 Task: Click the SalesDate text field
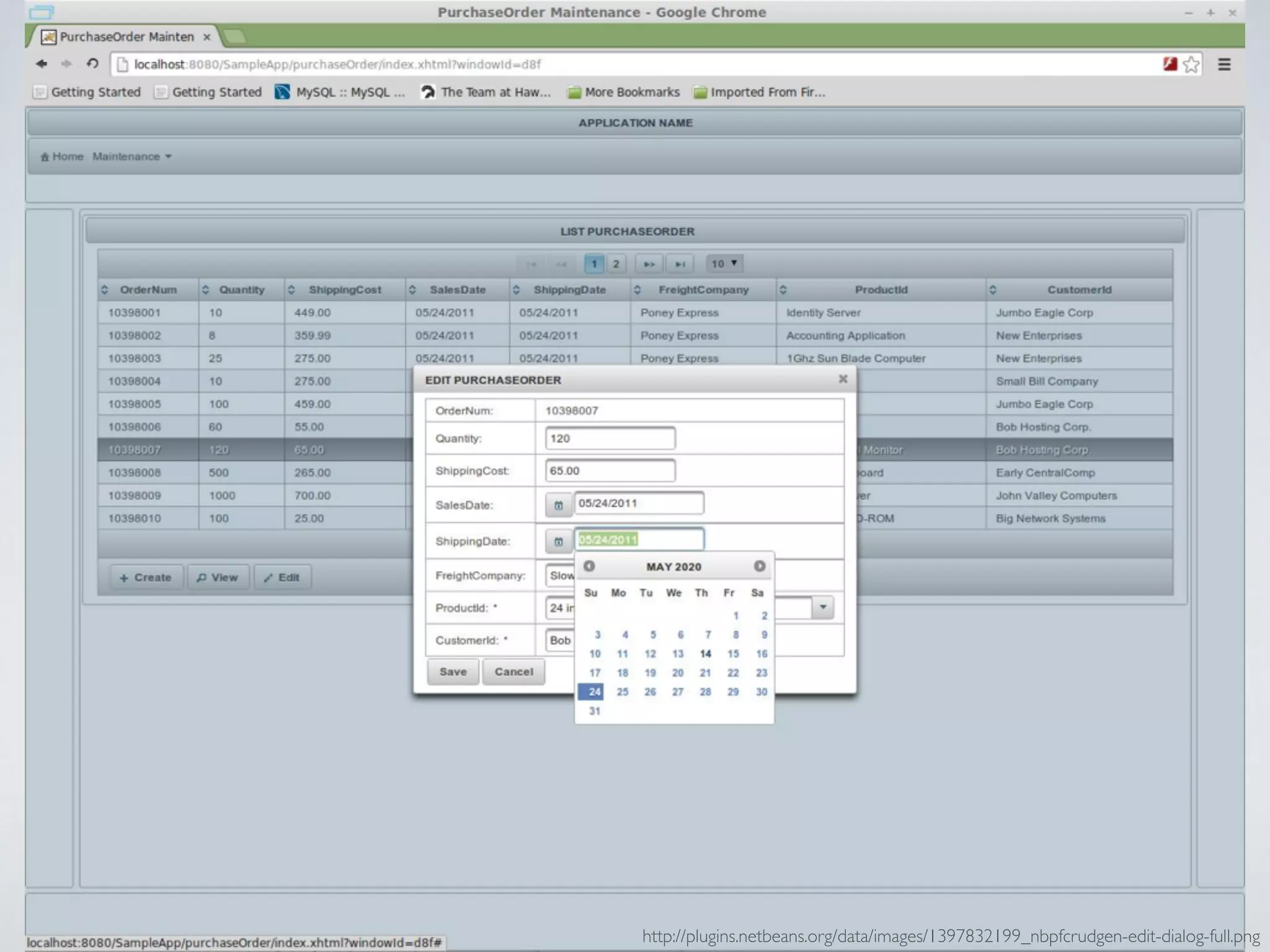point(639,503)
